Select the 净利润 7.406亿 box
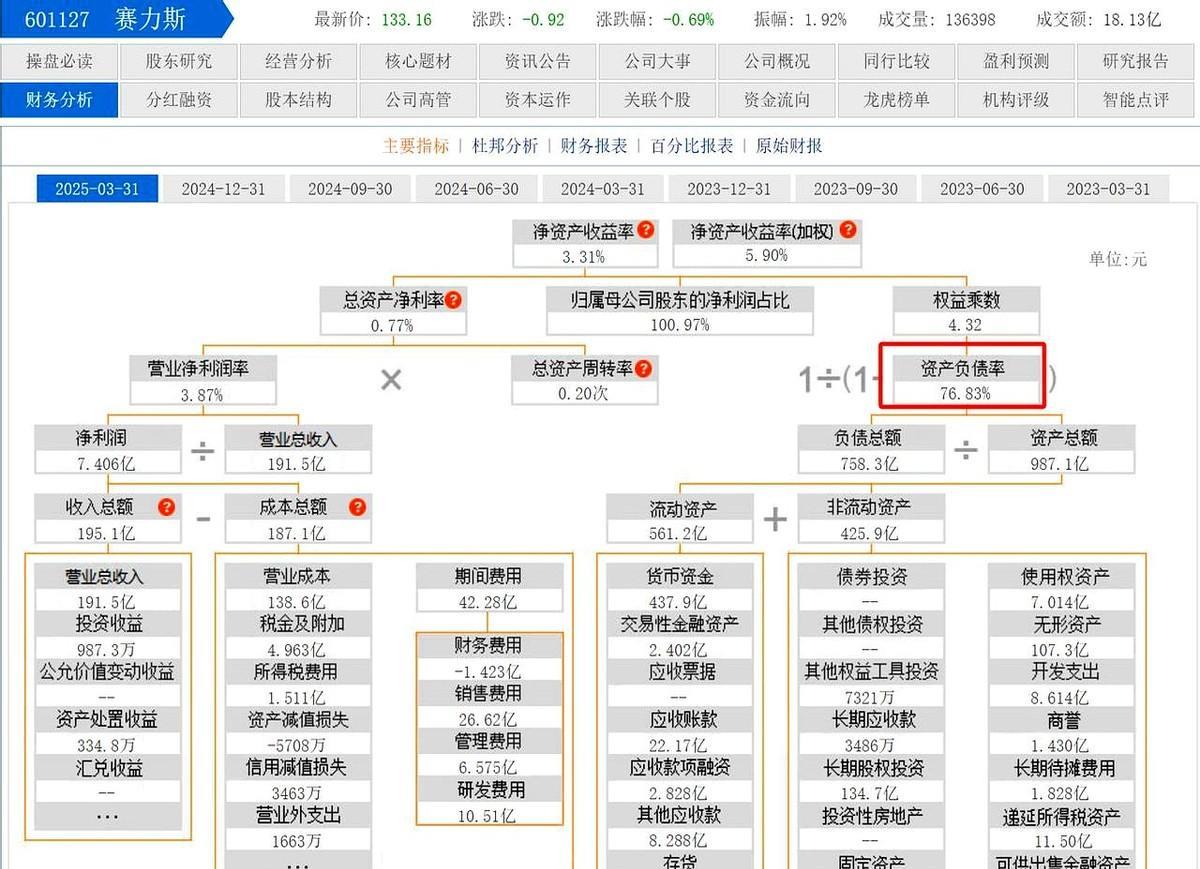The height and width of the screenshot is (869, 1200). pyautogui.click(x=108, y=450)
